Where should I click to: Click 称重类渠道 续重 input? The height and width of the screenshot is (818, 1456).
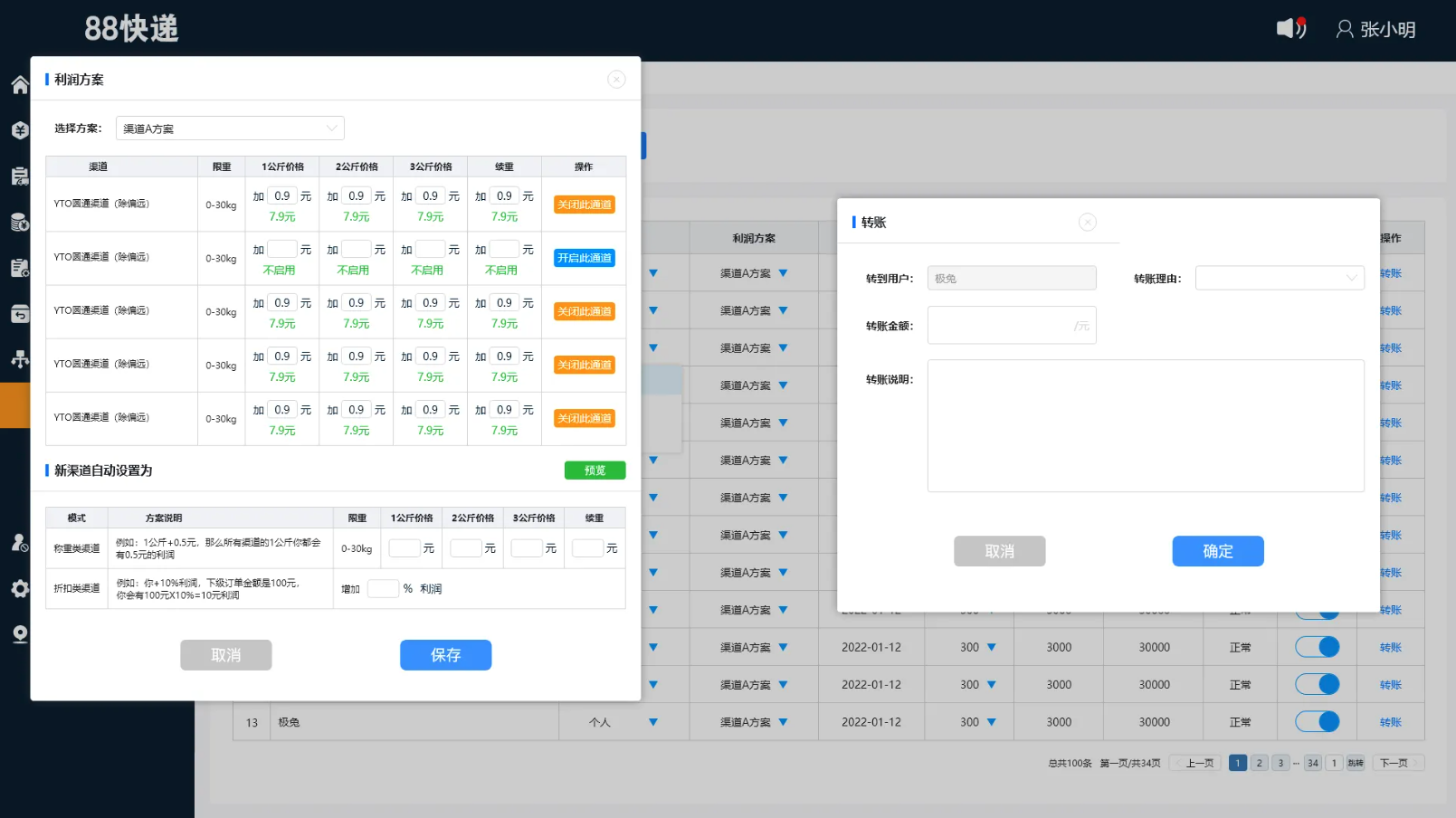coord(587,548)
